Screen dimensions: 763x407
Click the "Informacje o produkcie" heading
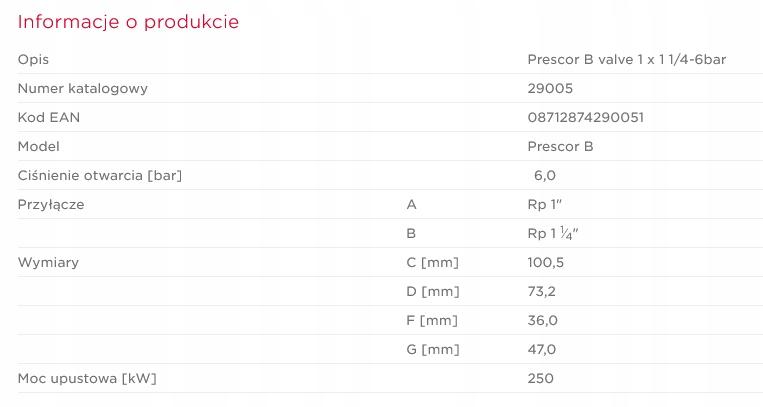click(128, 21)
